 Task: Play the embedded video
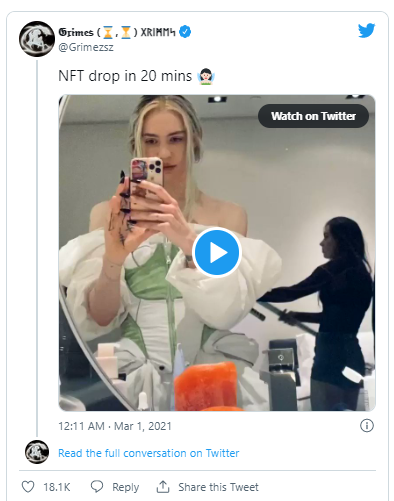point(217,253)
